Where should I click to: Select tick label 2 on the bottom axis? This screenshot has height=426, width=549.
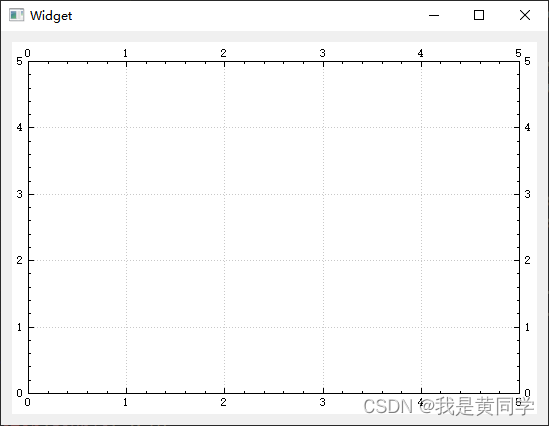coord(223,402)
